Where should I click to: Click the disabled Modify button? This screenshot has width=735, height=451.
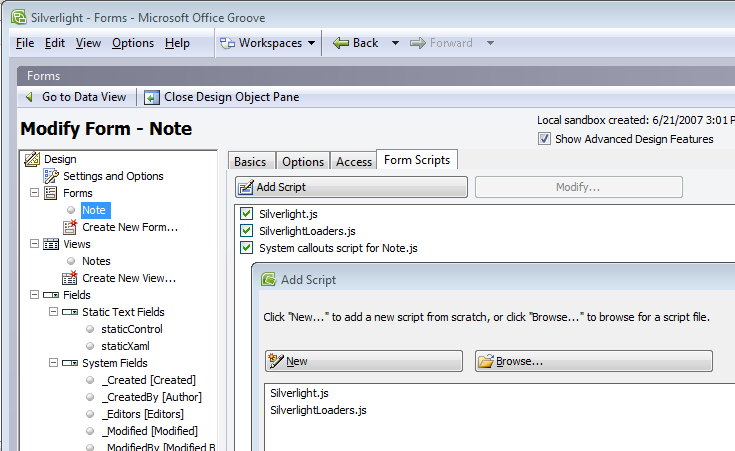point(578,187)
